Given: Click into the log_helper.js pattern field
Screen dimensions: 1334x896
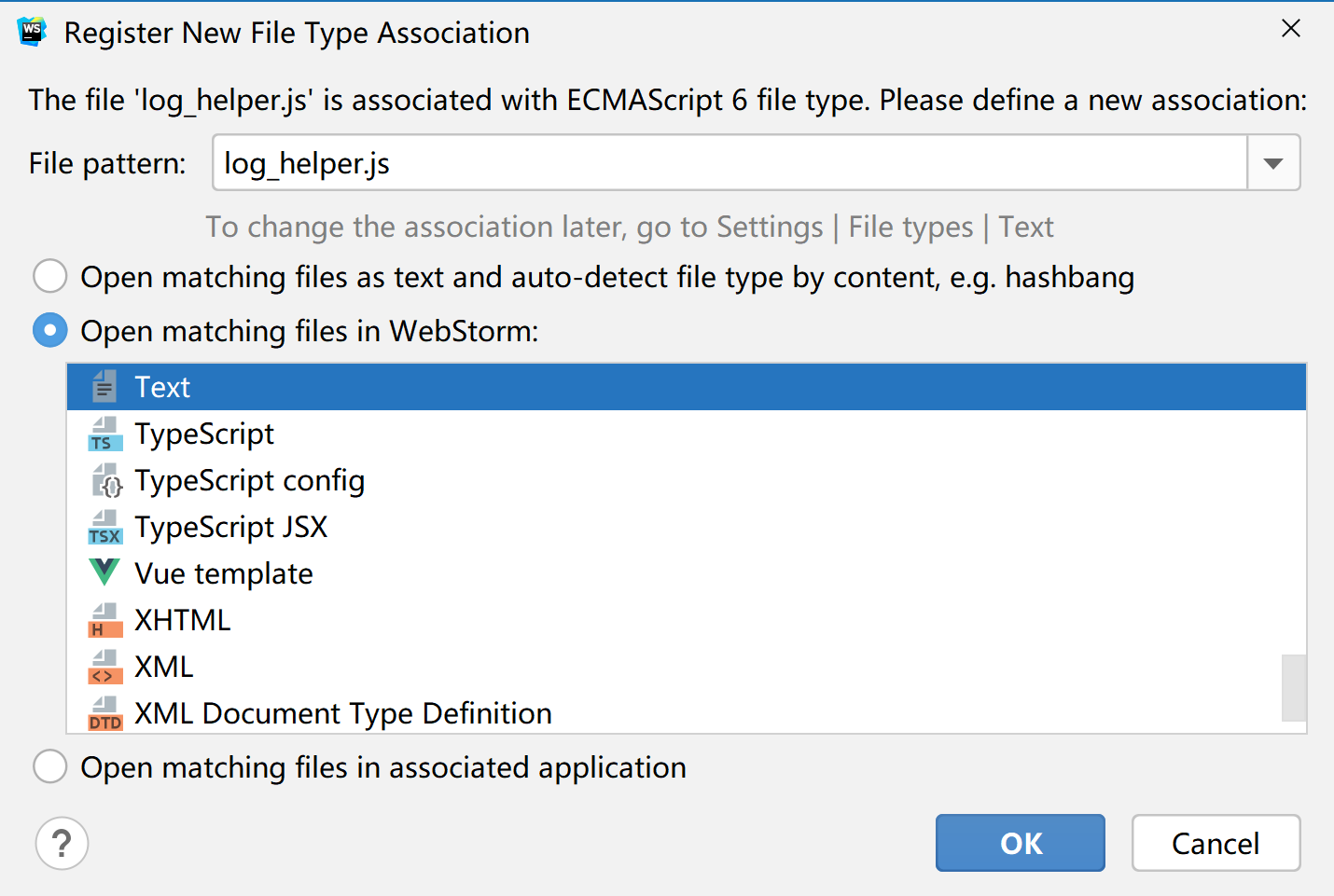Looking at the screenshot, I should coord(730,163).
